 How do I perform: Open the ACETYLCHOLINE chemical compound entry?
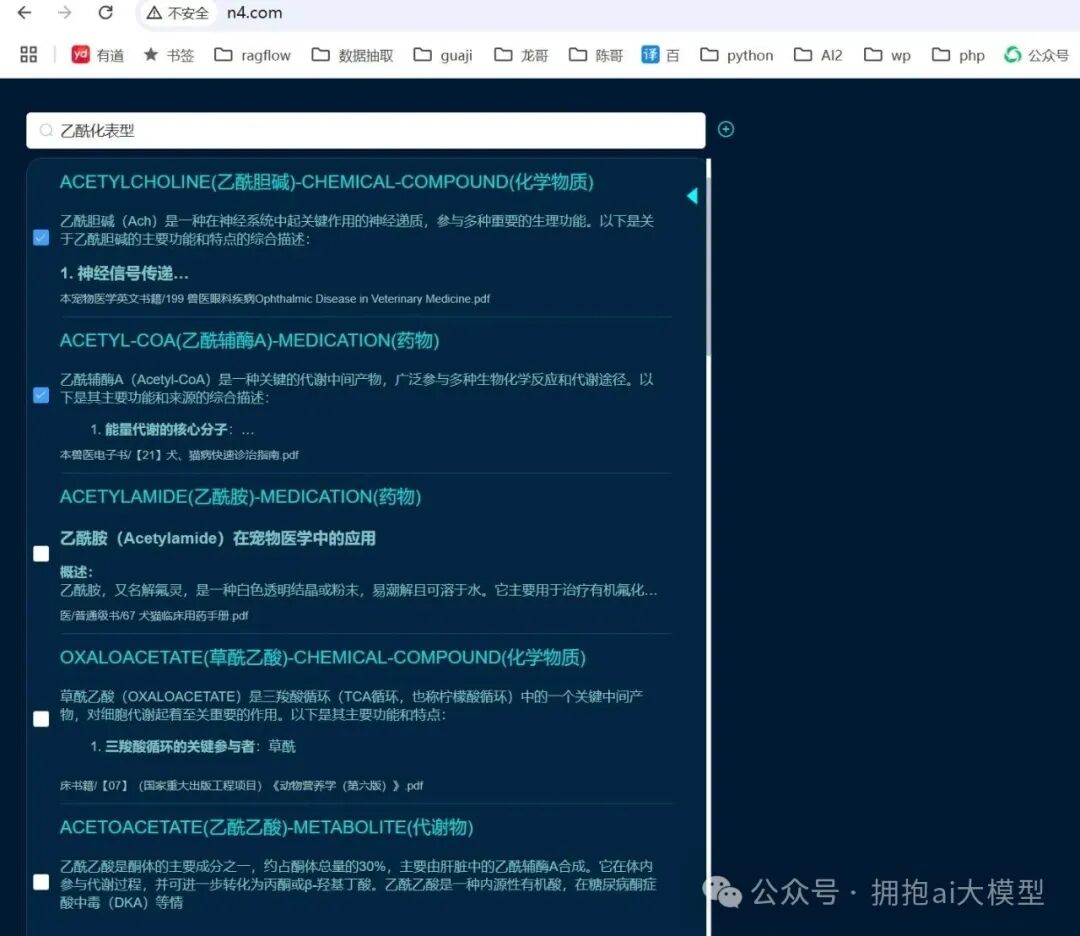point(327,182)
